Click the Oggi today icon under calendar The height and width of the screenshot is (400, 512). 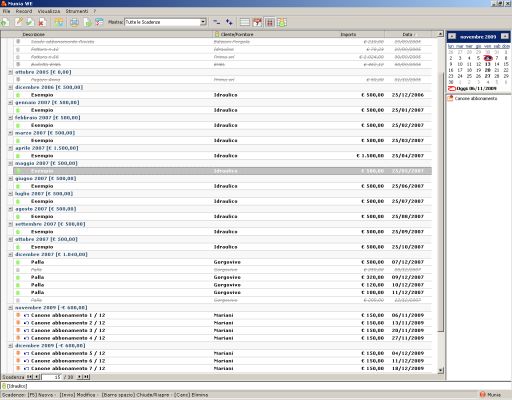click(x=452, y=89)
